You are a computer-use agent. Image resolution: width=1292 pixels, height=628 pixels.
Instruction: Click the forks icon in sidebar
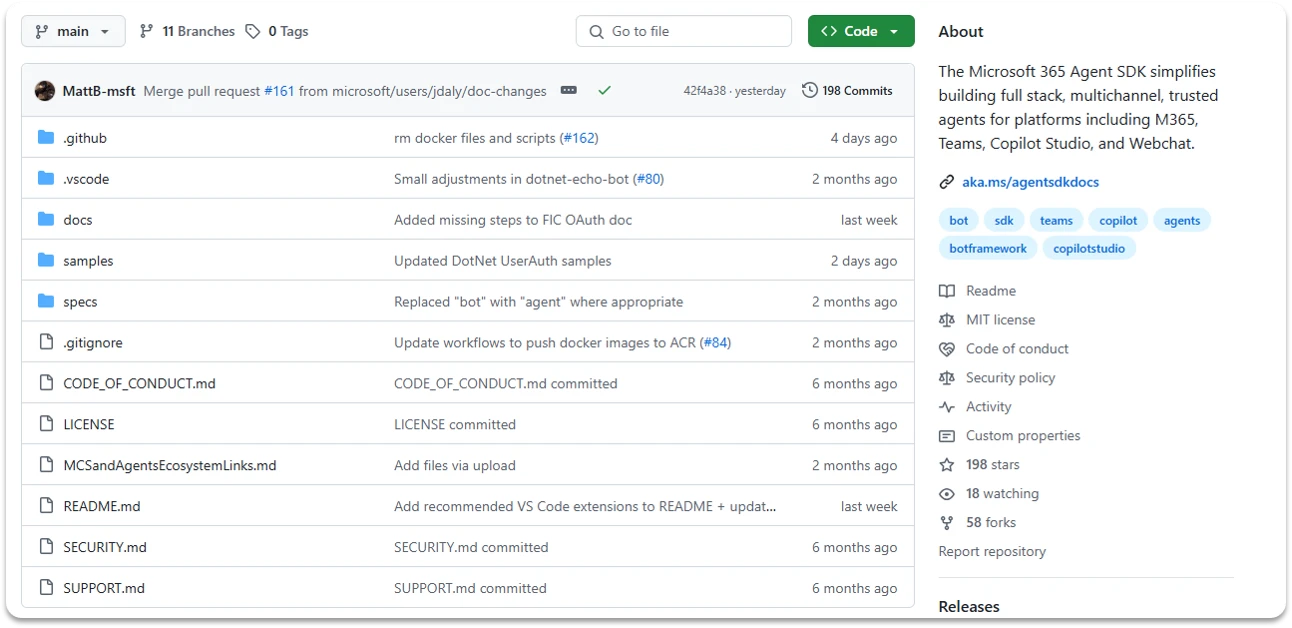pos(946,522)
